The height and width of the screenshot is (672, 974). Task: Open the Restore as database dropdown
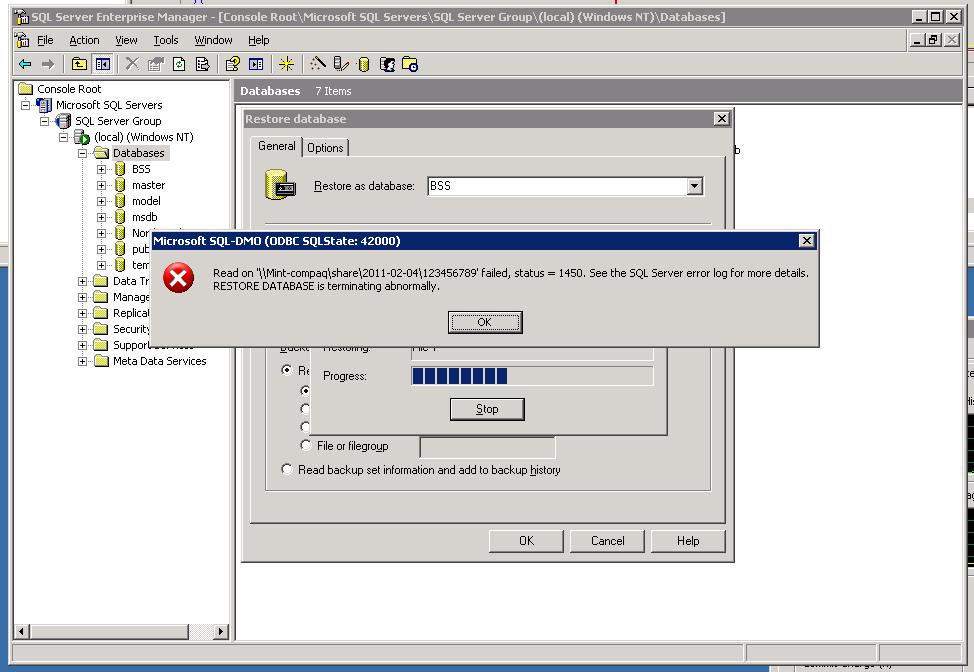point(694,186)
